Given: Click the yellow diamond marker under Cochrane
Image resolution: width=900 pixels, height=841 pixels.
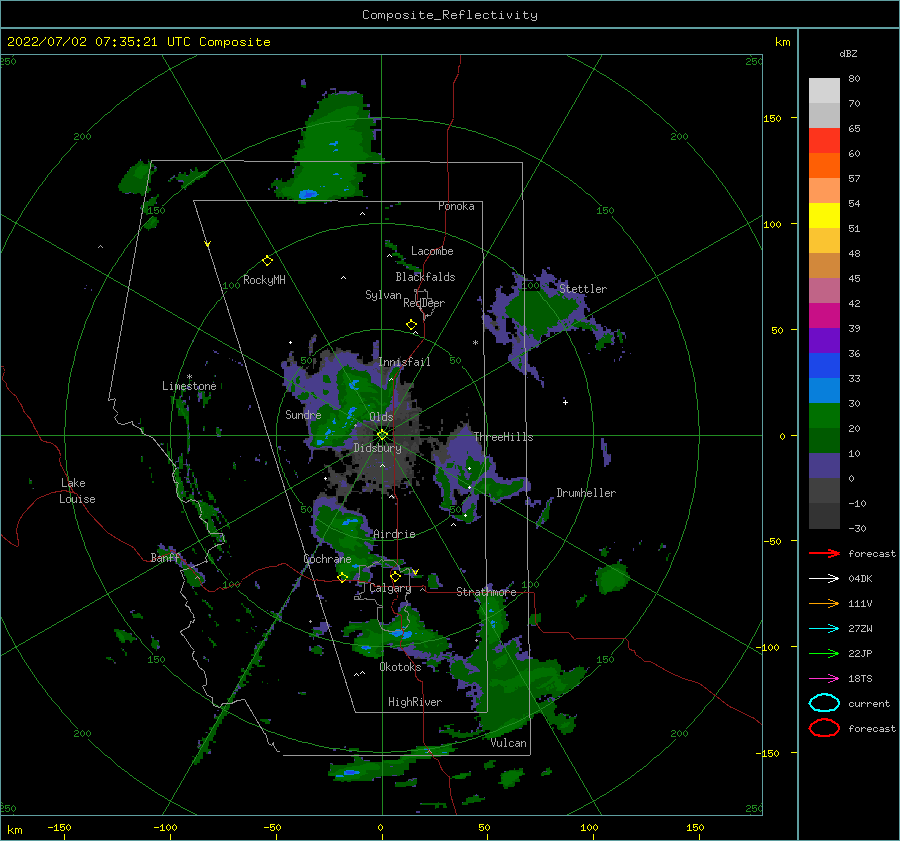Looking at the screenshot, I should click(343, 577).
